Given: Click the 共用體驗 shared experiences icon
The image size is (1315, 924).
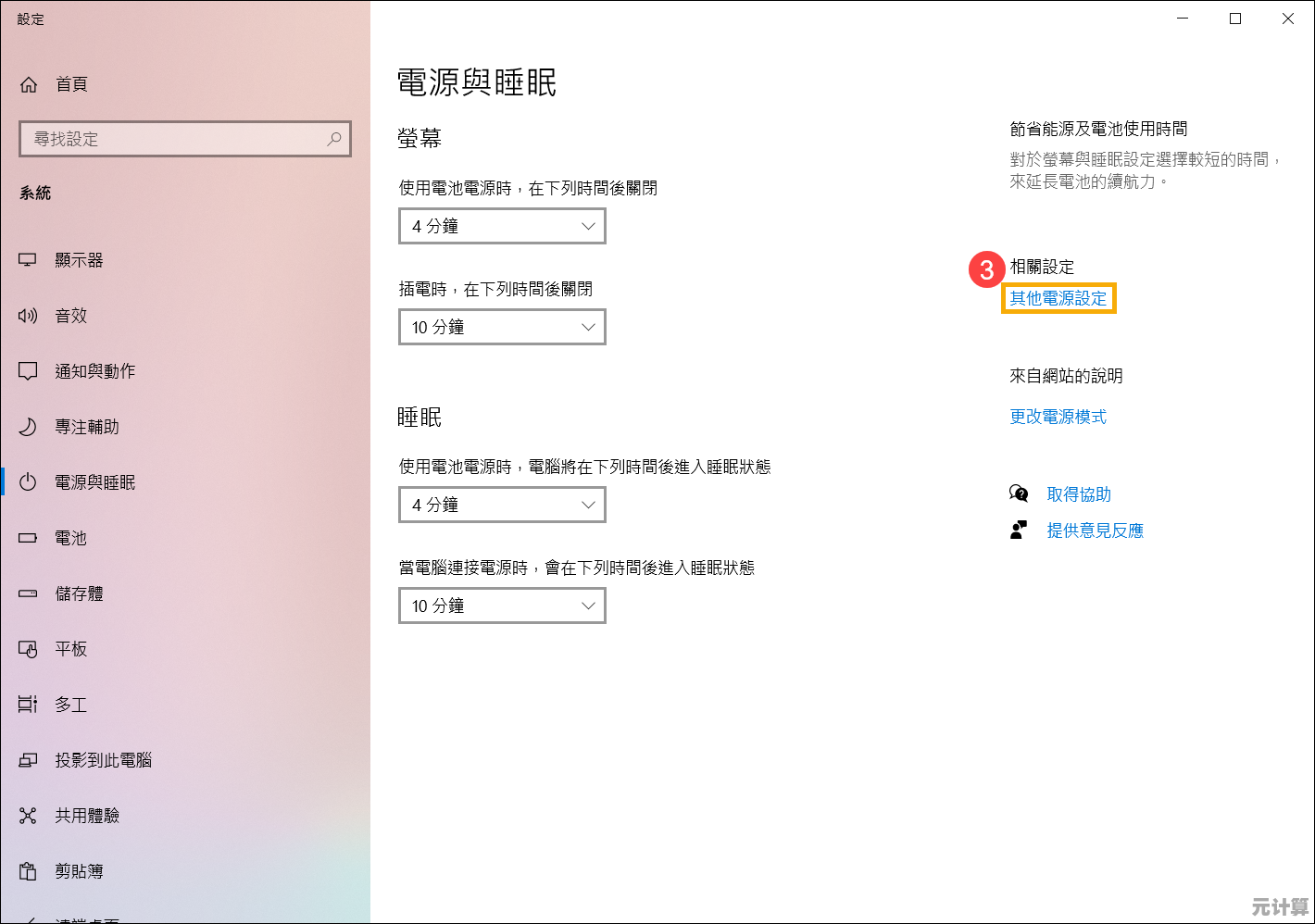Looking at the screenshot, I should point(28,816).
